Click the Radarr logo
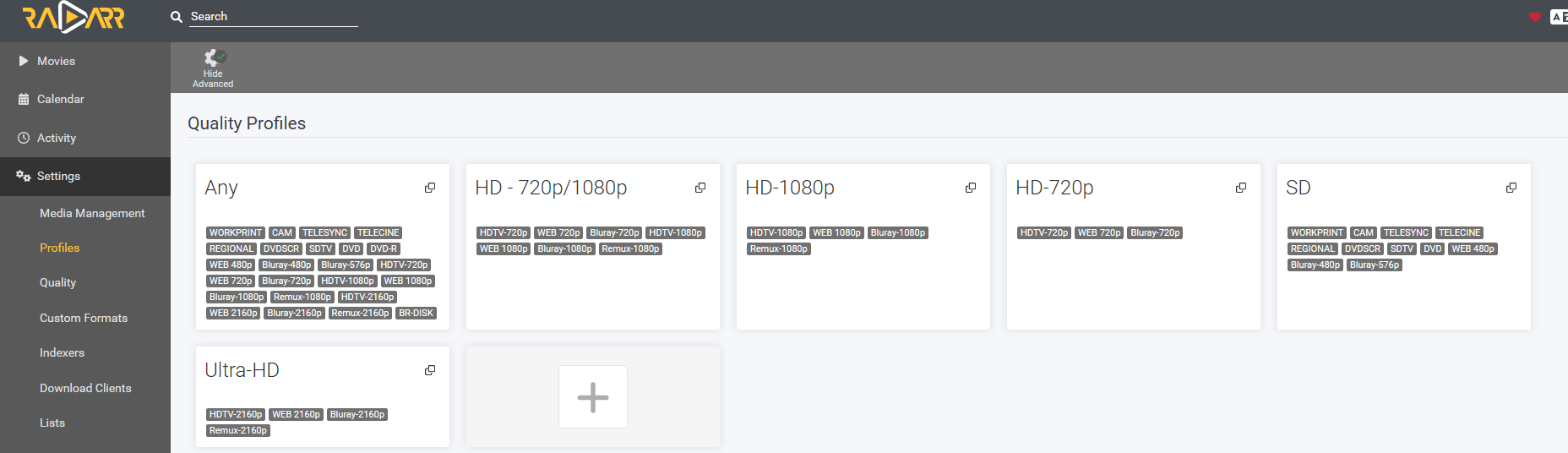Viewport: 1568px width, 453px height. pos(73,17)
